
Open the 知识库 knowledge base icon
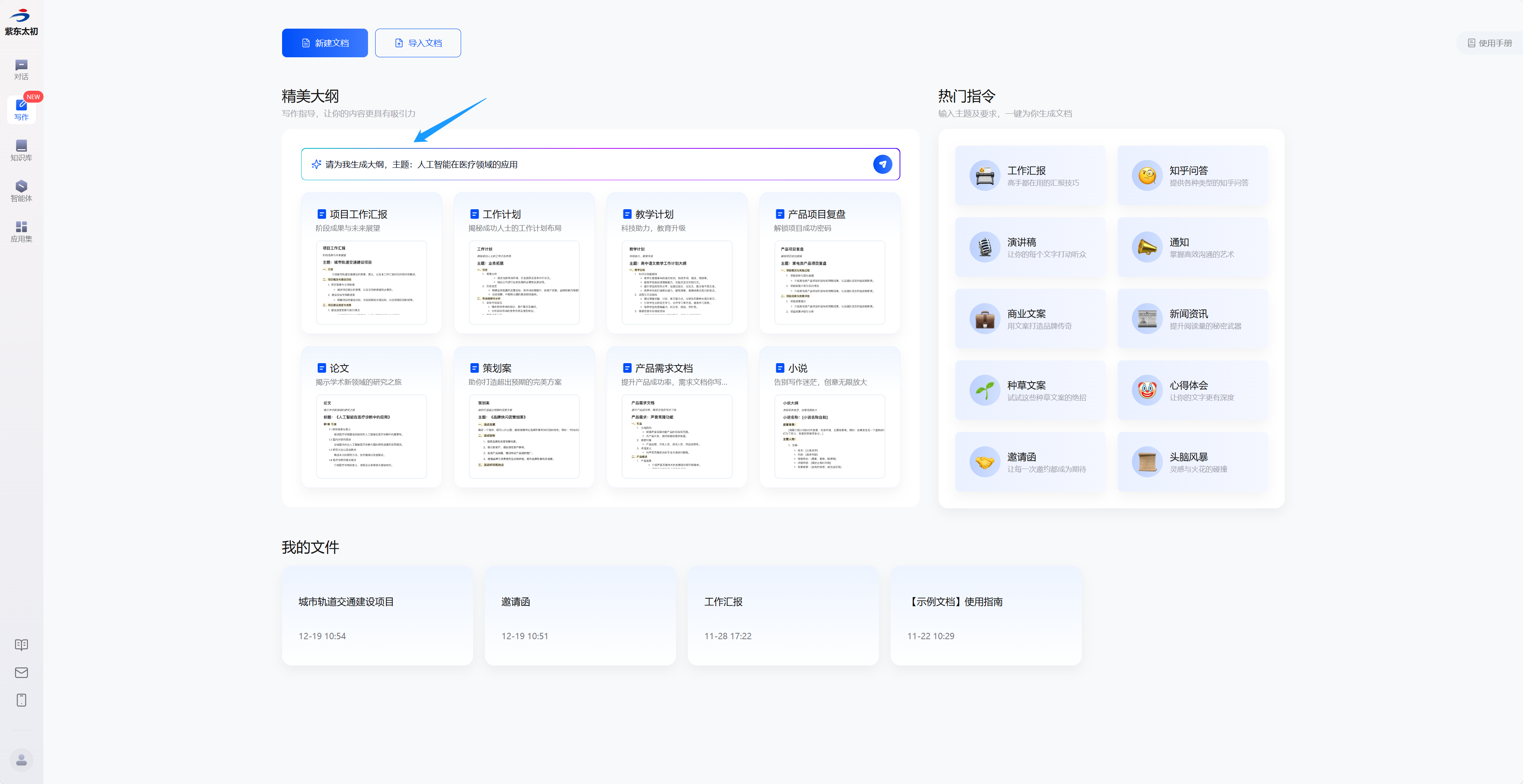tap(21, 150)
